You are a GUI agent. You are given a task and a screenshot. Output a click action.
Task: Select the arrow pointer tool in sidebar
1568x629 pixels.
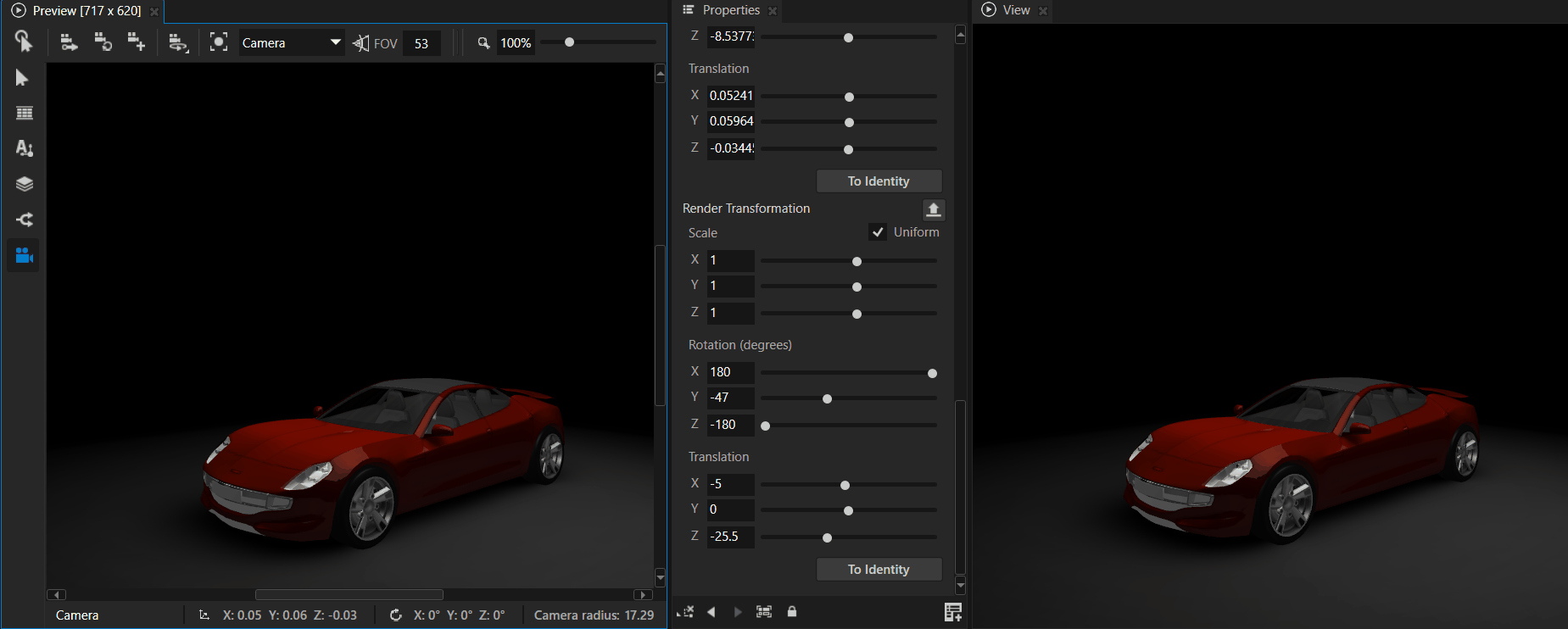(x=23, y=78)
